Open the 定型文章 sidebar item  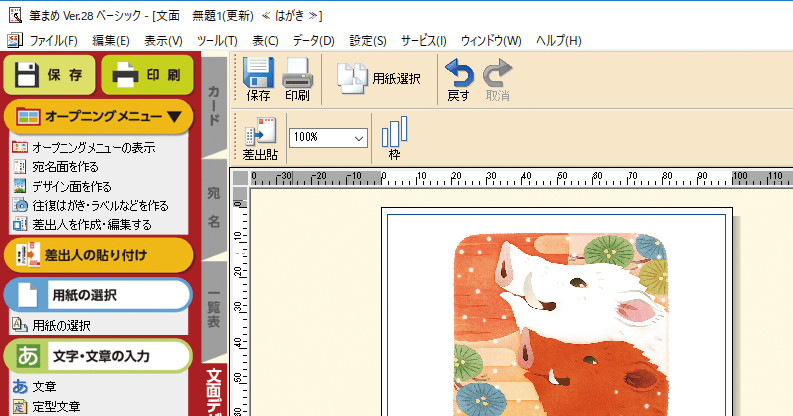click(x=56, y=406)
